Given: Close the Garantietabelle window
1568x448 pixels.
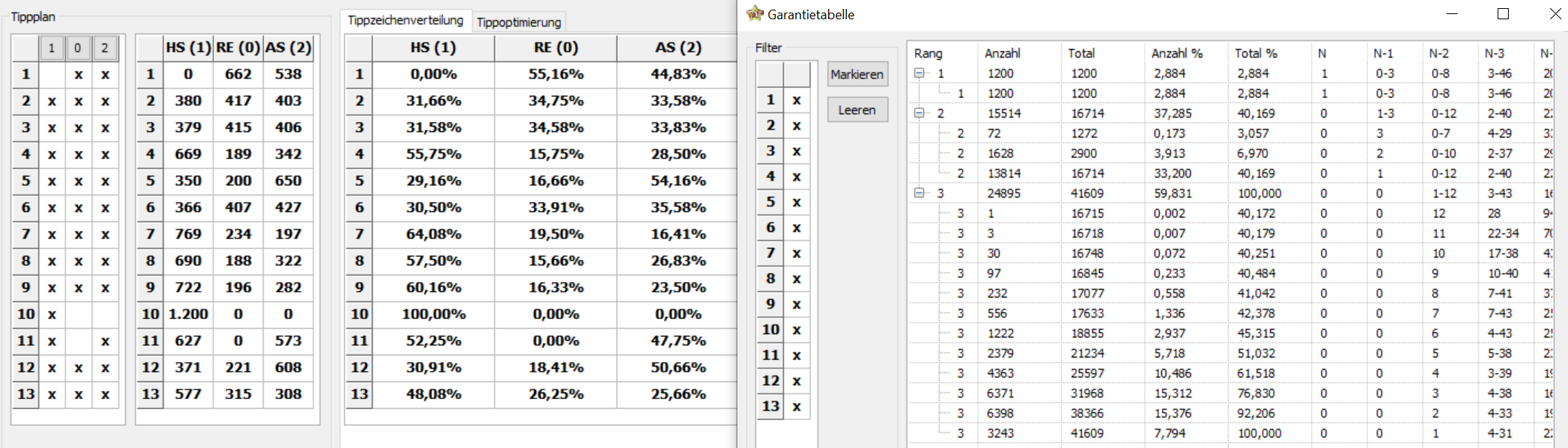Looking at the screenshot, I should [x=1554, y=13].
